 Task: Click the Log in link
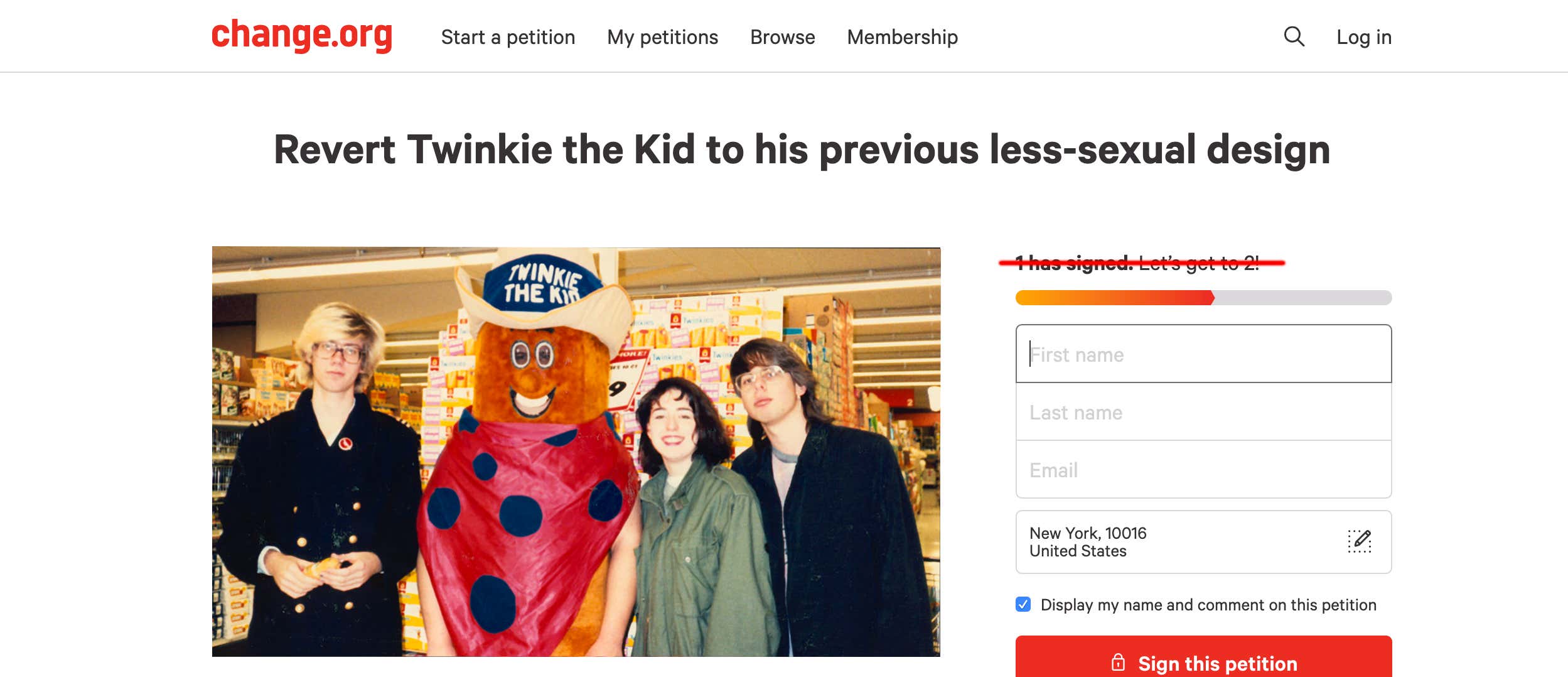point(1364,37)
